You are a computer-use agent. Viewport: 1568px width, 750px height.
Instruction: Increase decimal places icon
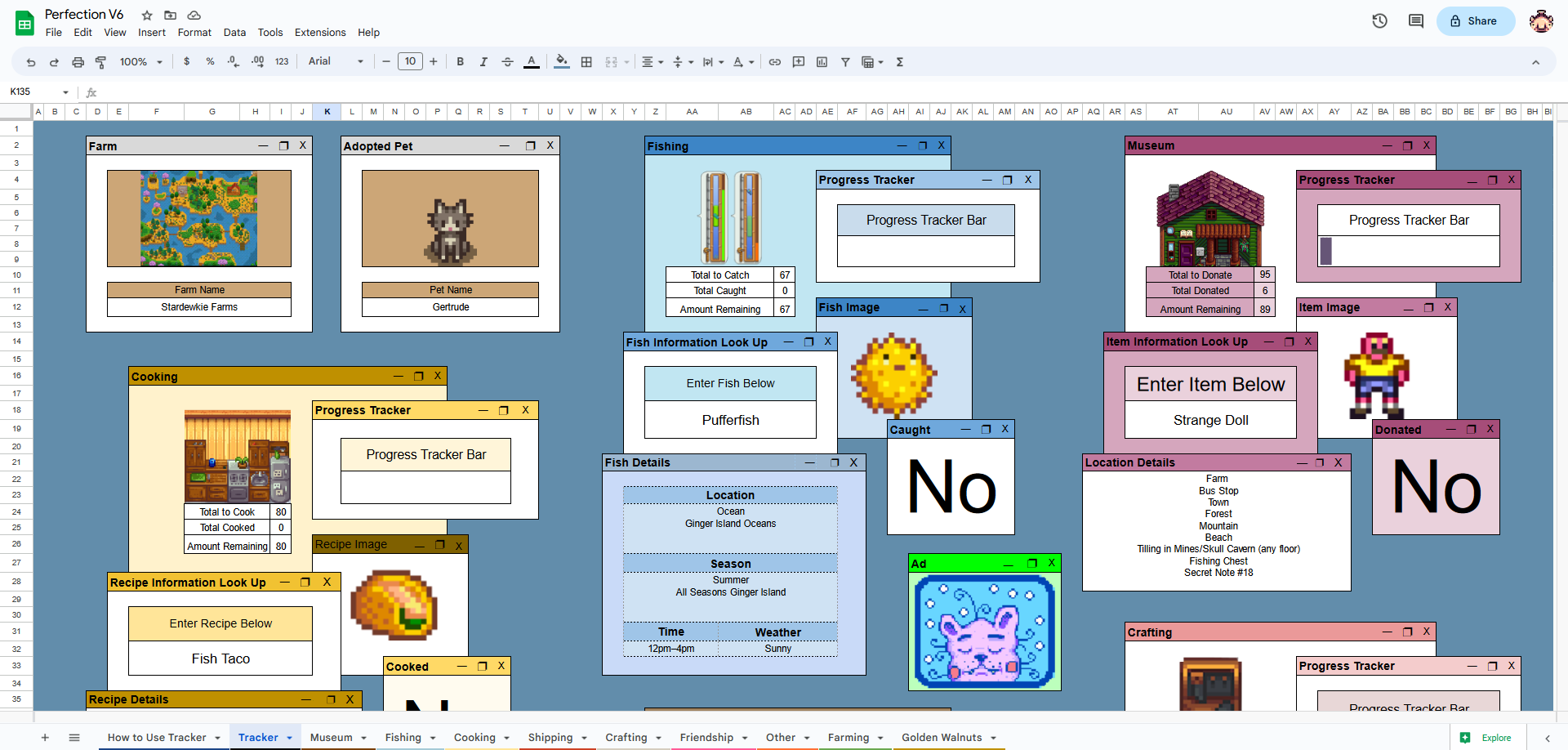coord(257,61)
